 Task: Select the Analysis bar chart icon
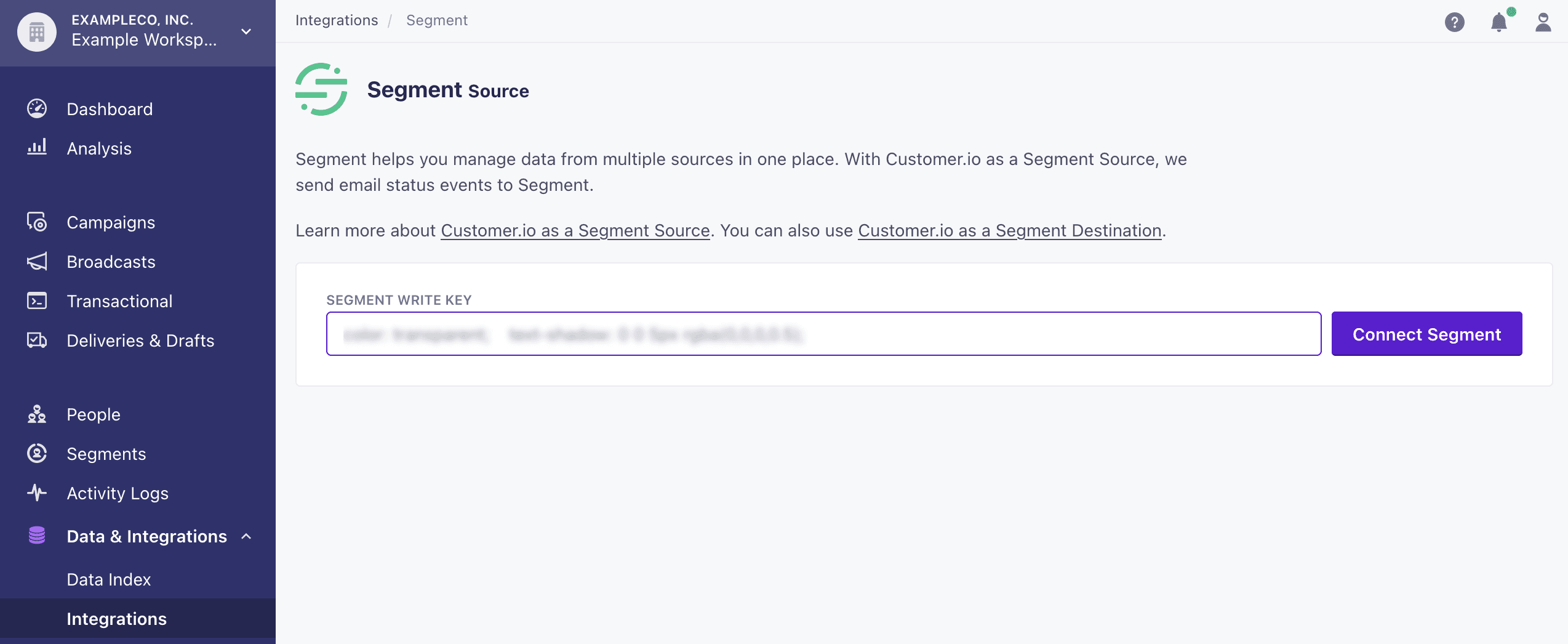pos(37,148)
